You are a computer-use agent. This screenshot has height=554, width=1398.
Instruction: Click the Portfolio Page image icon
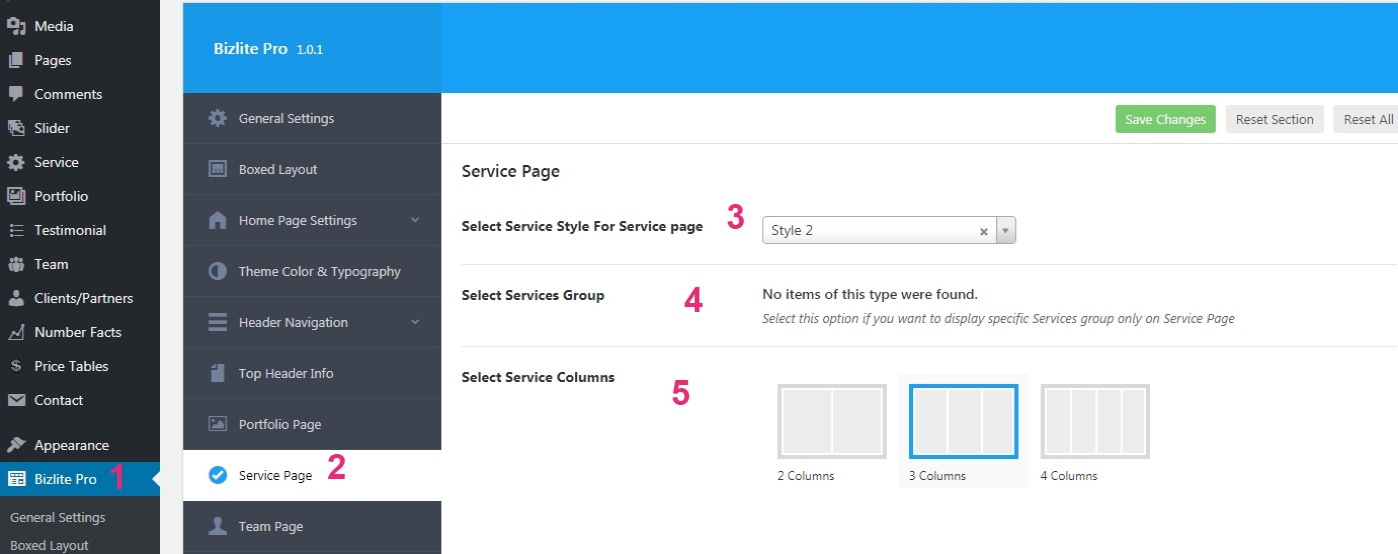tap(217, 424)
